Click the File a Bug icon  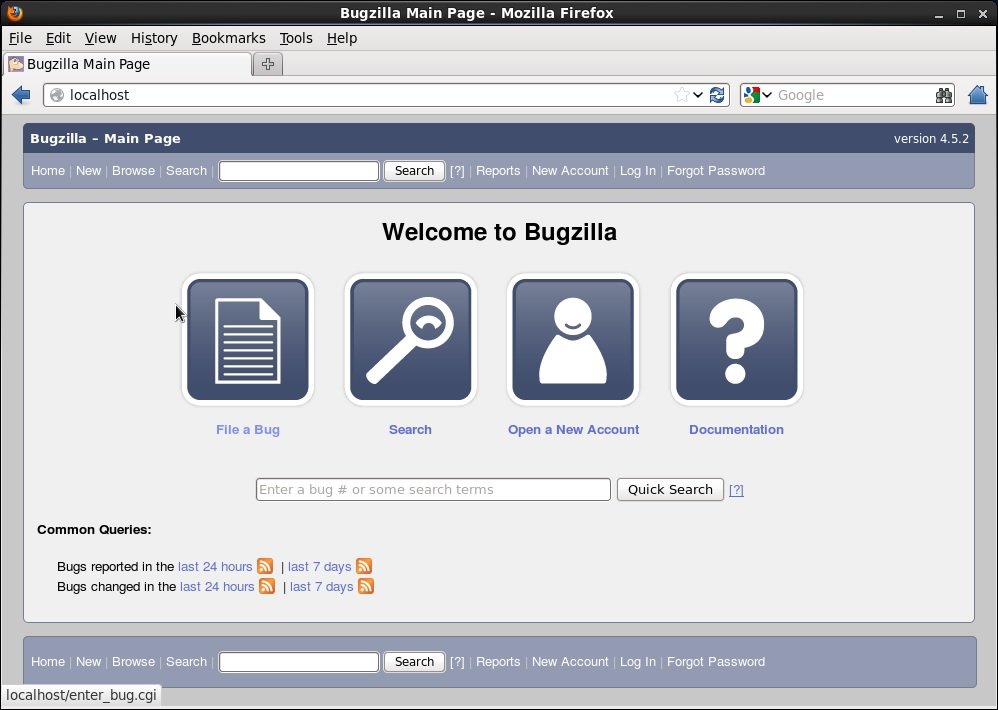coord(248,339)
